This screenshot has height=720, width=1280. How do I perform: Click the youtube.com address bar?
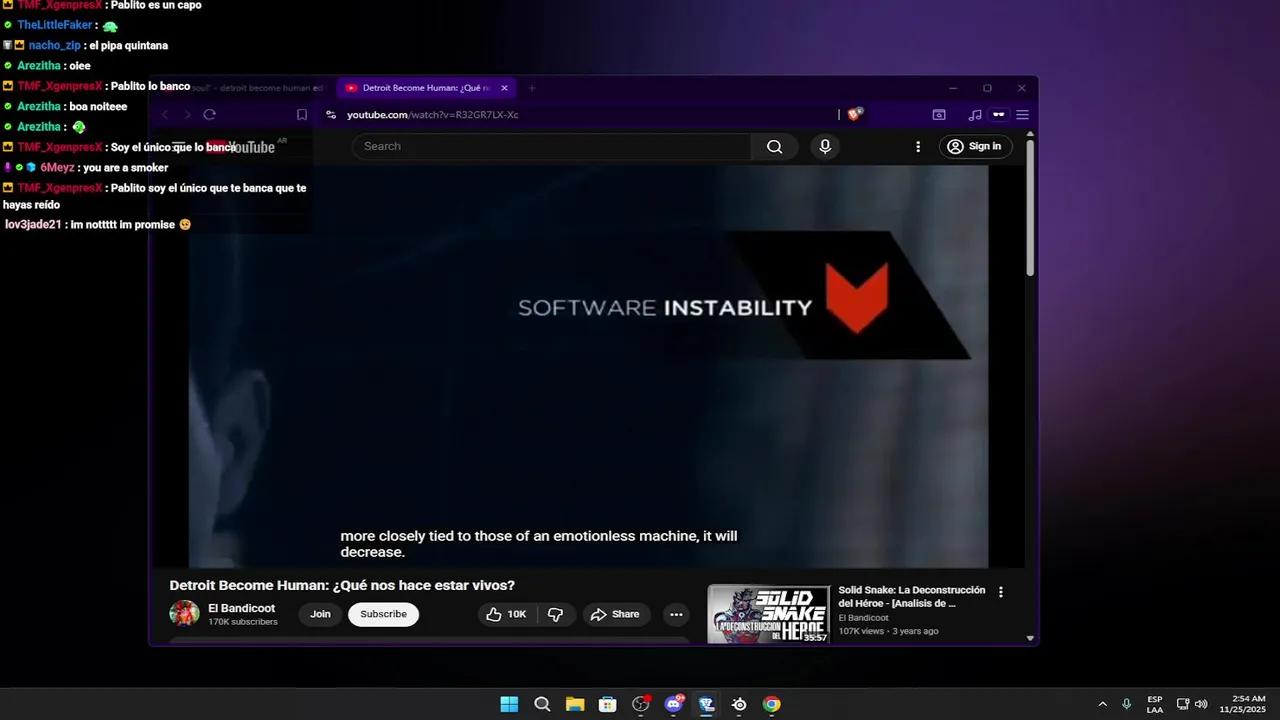point(432,115)
